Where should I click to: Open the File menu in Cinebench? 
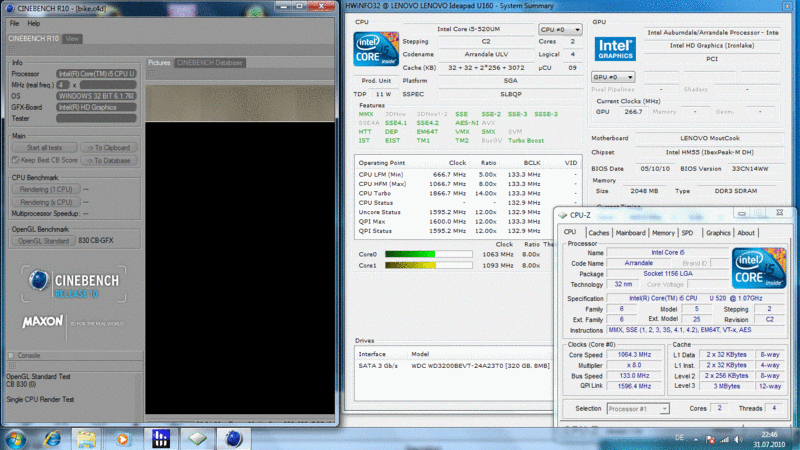pos(14,23)
